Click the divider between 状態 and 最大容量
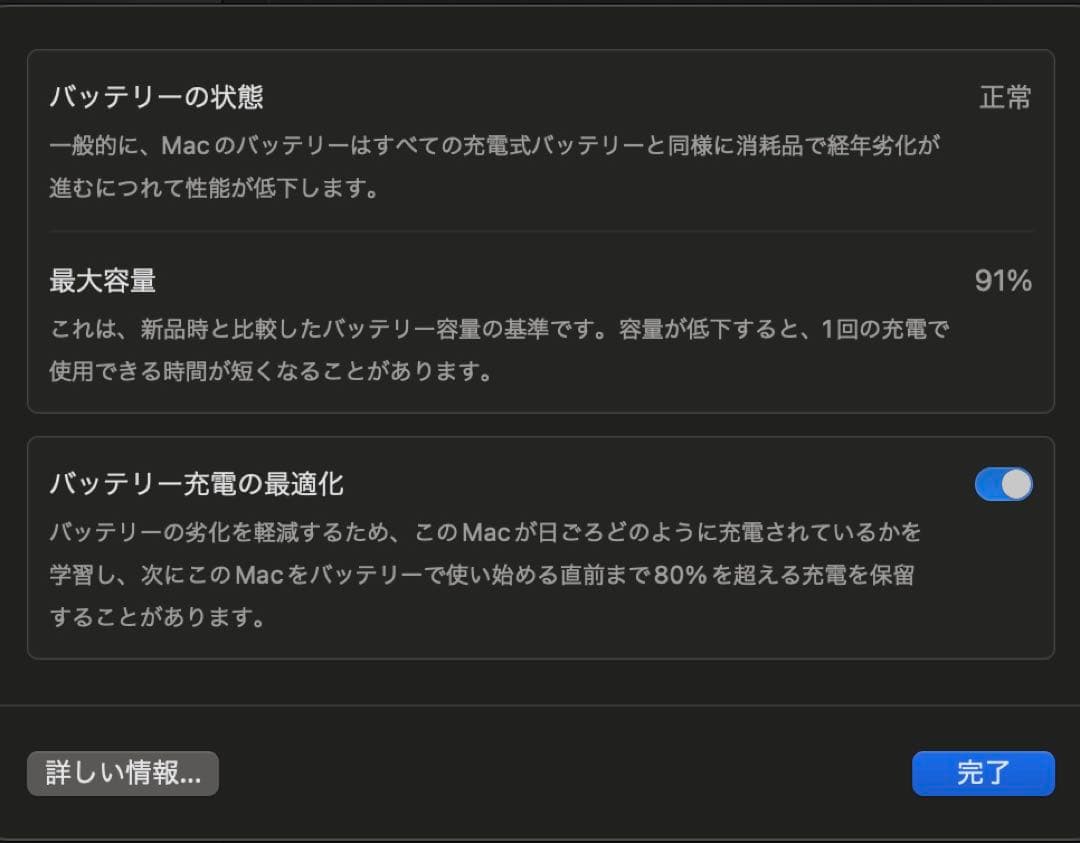1080x843 pixels. tap(541, 231)
